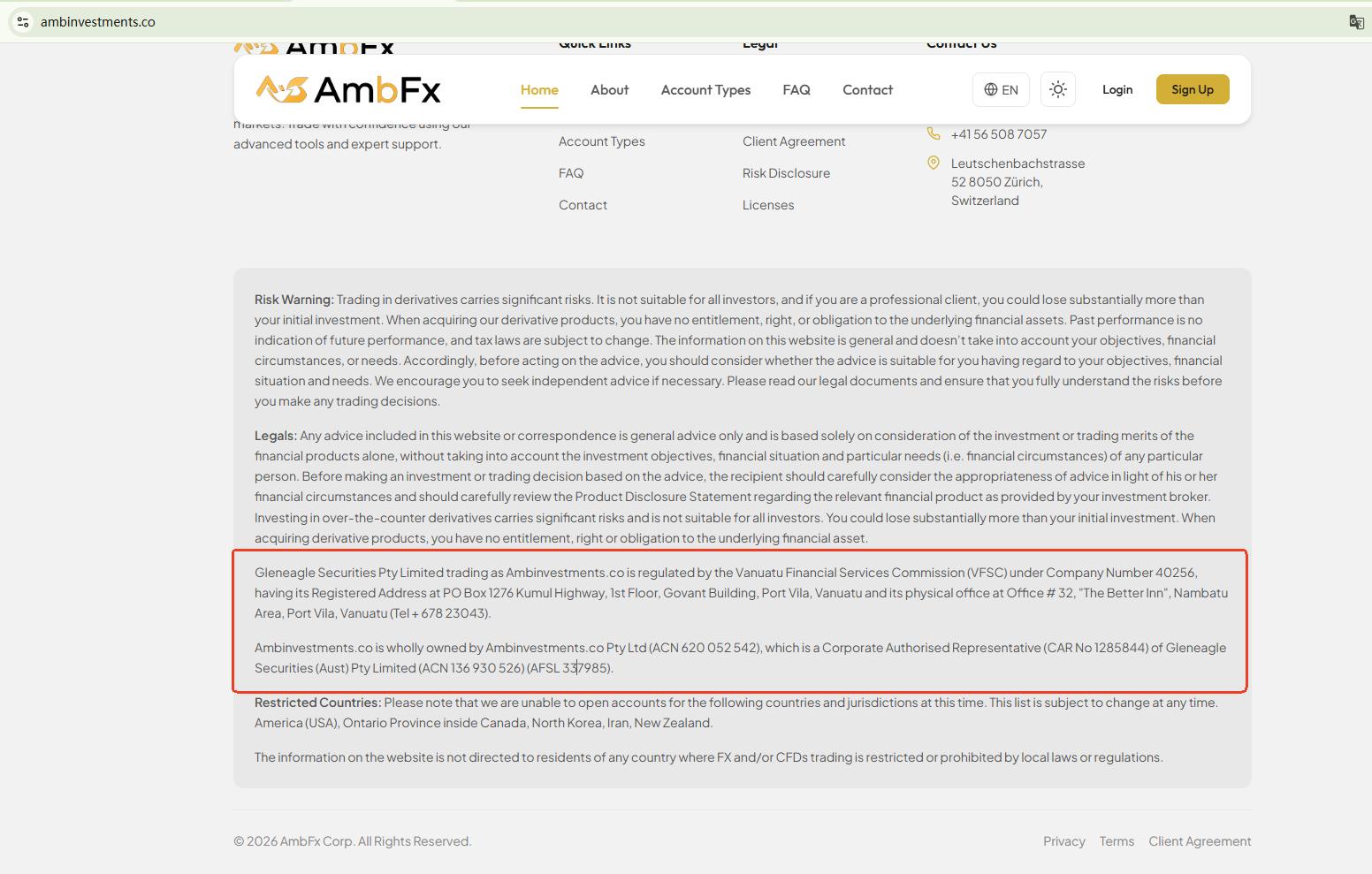The height and width of the screenshot is (874, 1372).
Task: Click the phone number +41 56 508 7057
Action: (x=999, y=134)
